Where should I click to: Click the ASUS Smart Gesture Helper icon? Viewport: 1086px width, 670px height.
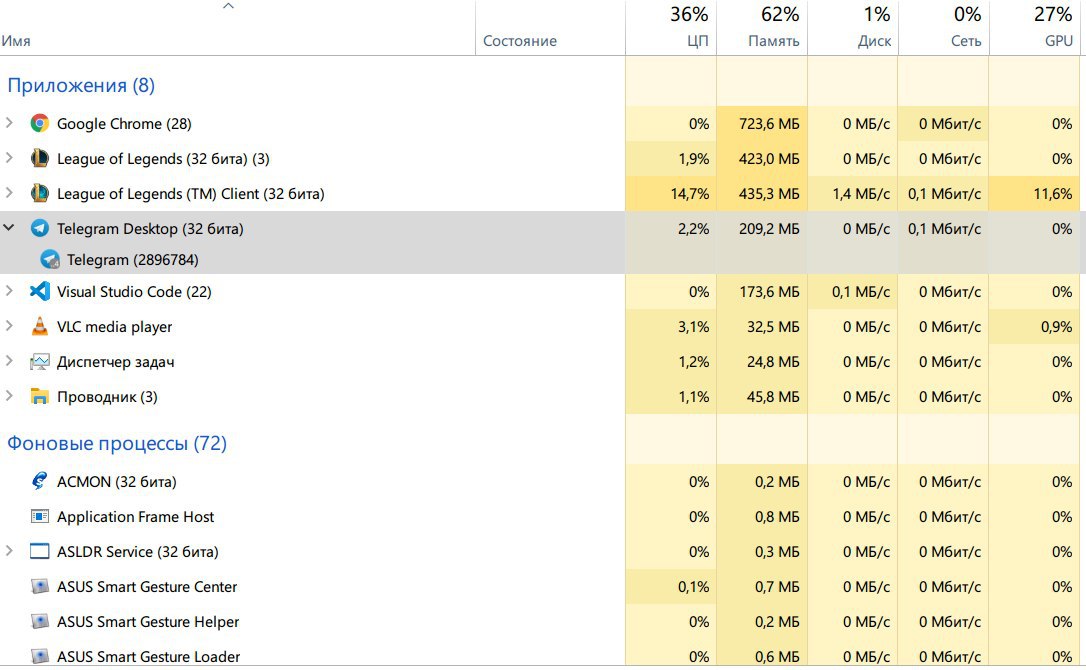click(x=39, y=621)
